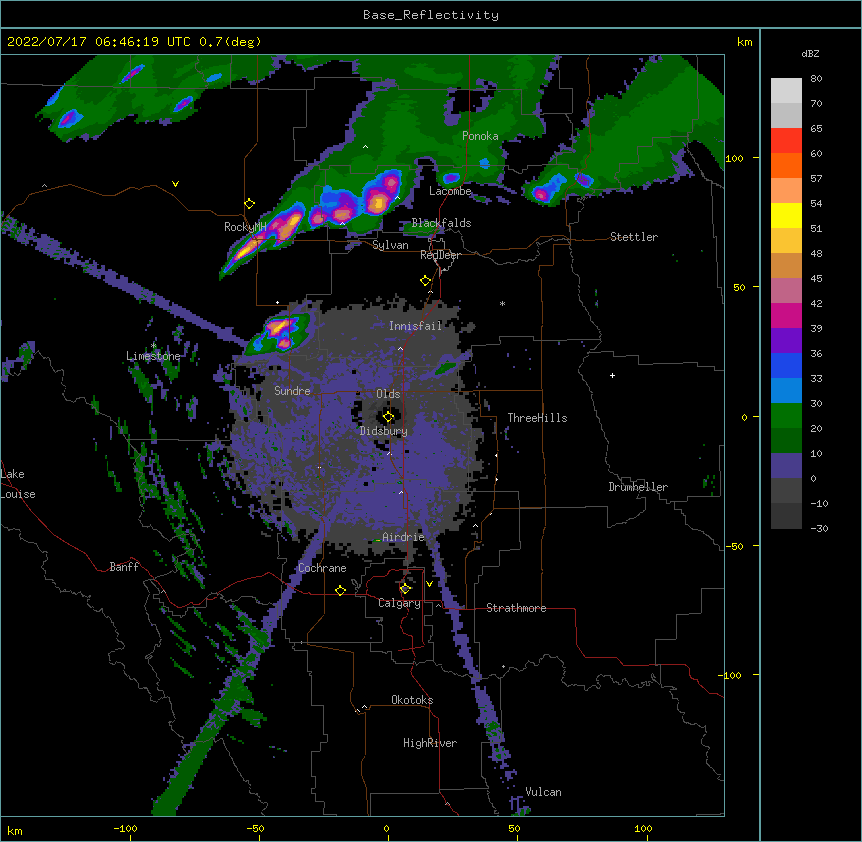
Task: Click the yellow V marker east of Calgary diamond
Action: [429, 584]
